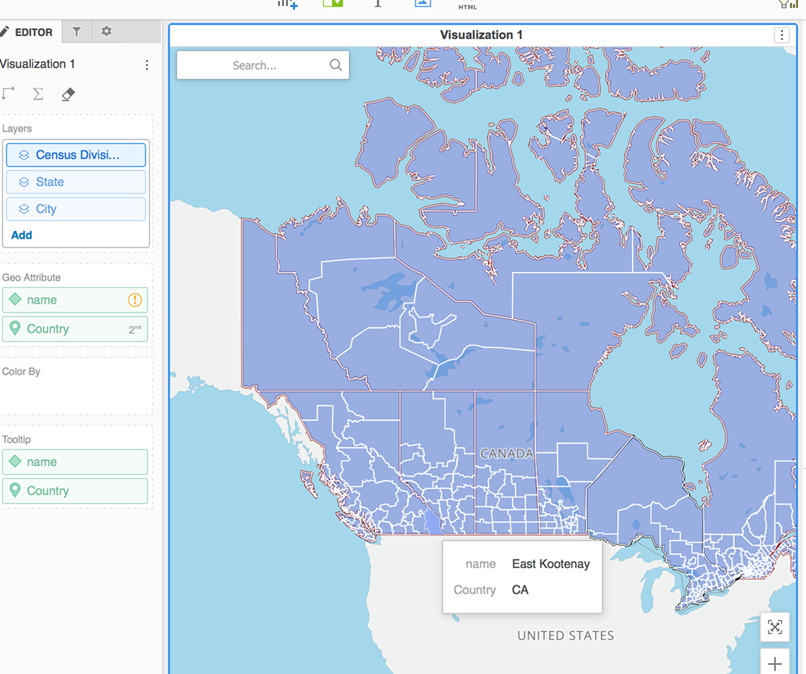Viewport: 806px width, 674px height.
Task: Click the pin icon on Tooltip Country
Action: tap(15, 490)
